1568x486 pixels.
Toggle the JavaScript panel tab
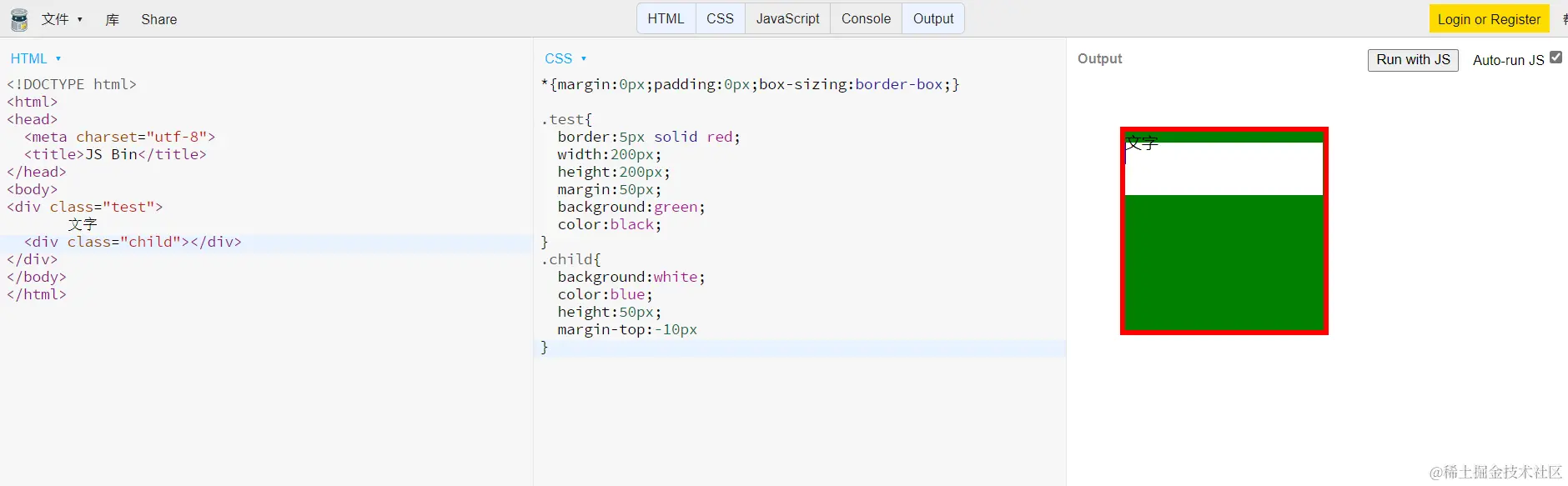click(x=787, y=18)
